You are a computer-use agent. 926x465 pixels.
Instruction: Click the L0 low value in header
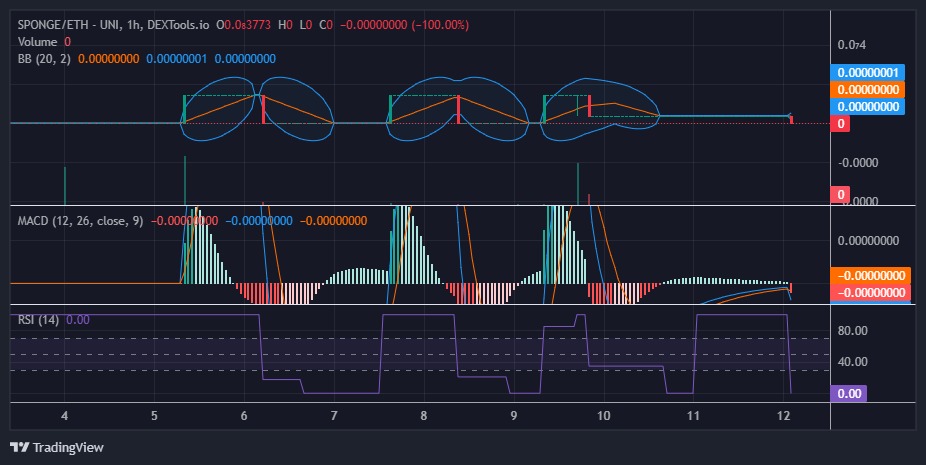(x=305, y=25)
